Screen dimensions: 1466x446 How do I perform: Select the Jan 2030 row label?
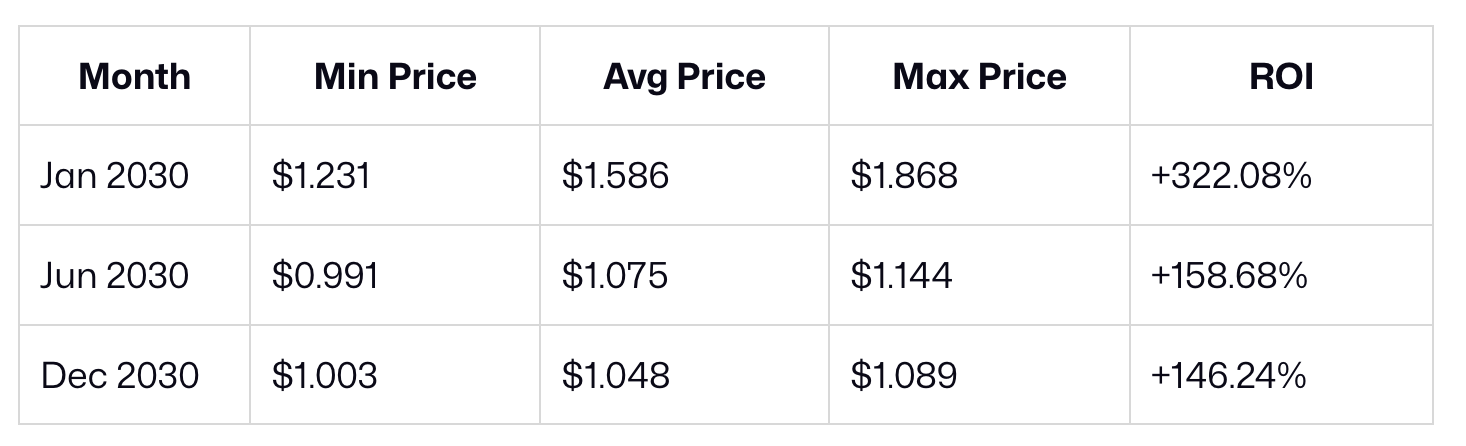tap(114, 176)
